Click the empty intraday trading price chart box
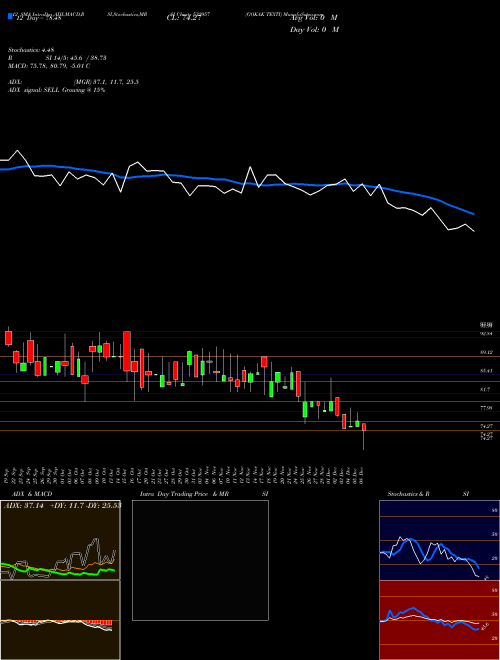The width and height of the screenshot is (500, 660). tap(200, 560)
